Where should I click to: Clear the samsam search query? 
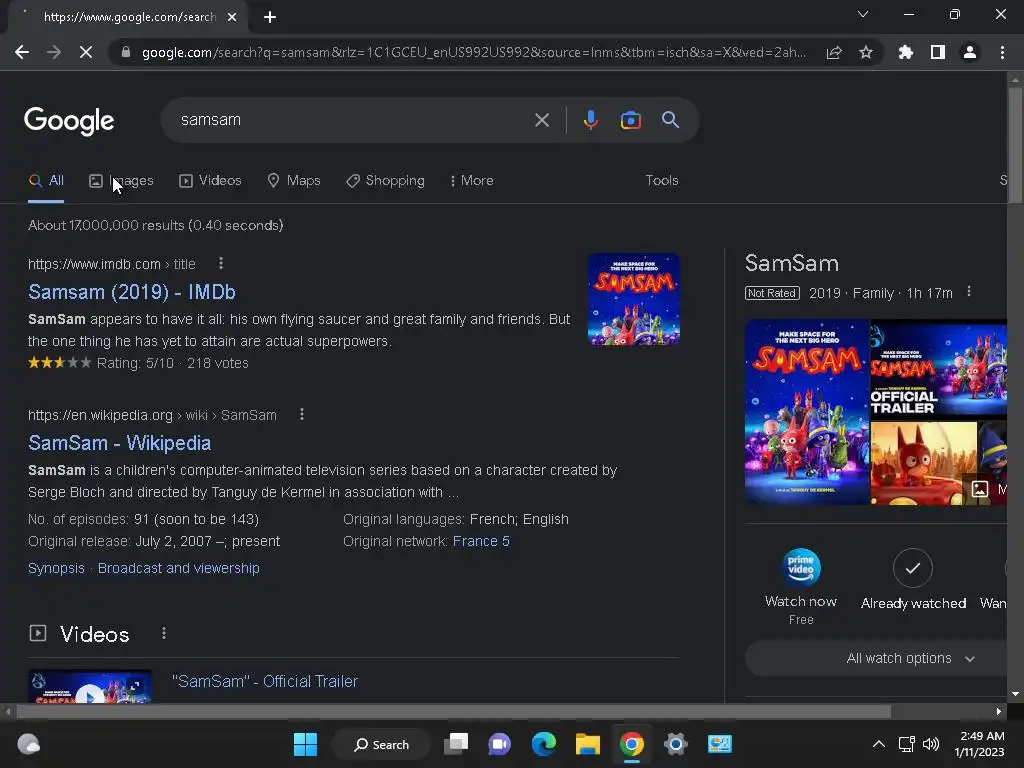[x=542, y=120]
